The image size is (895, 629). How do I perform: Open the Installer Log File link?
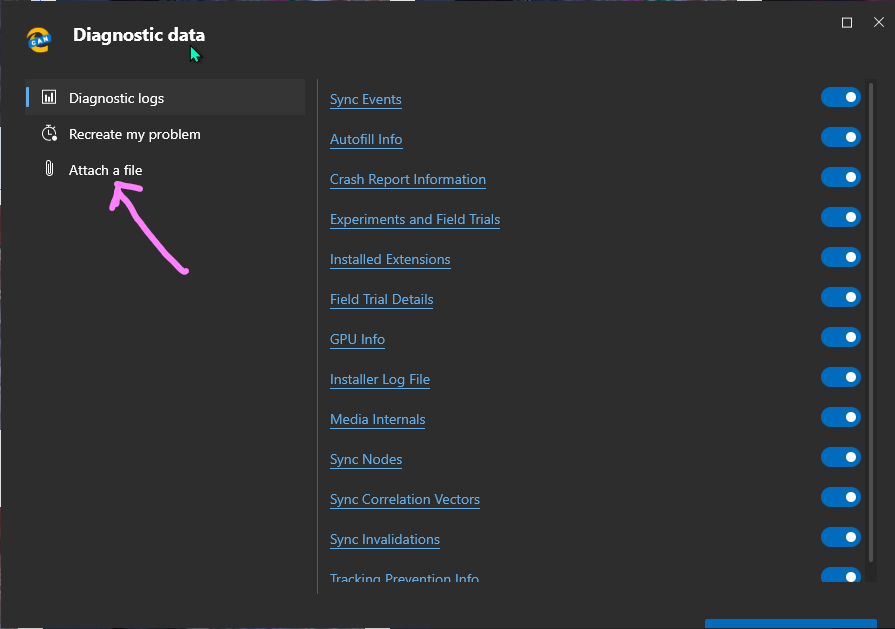(x=380, y=379)
